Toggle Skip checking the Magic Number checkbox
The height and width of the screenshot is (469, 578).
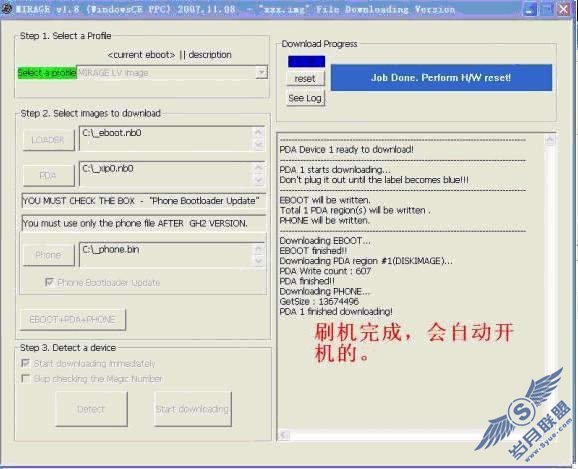pyautogui.click(x=25, y=378)
